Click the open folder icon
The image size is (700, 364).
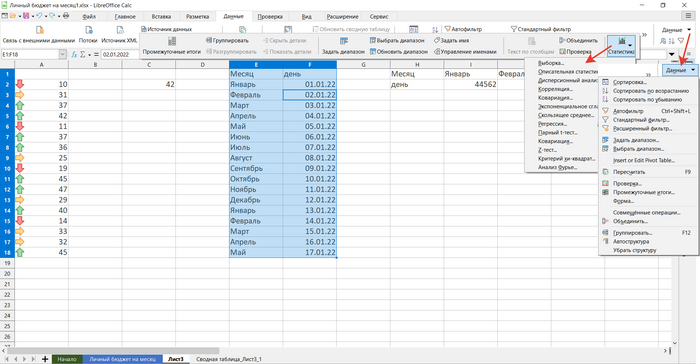(x=13, y=16)
